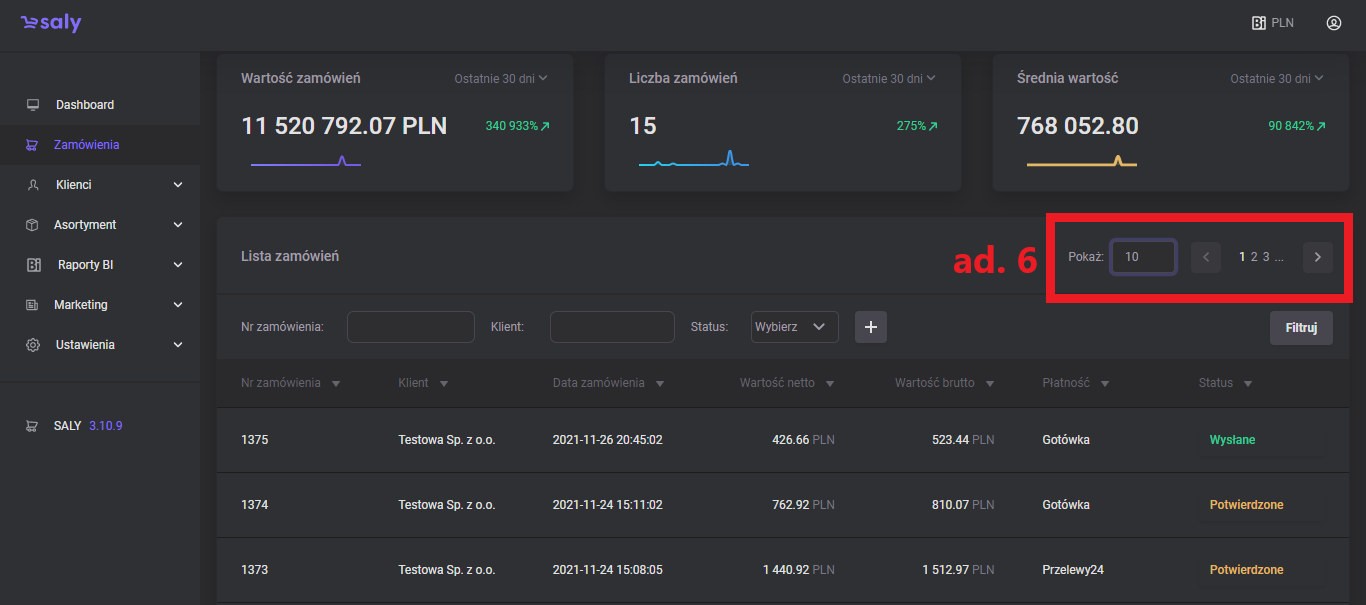Expand the Raporty BI submenu
1366x605 pixels.
178,265
